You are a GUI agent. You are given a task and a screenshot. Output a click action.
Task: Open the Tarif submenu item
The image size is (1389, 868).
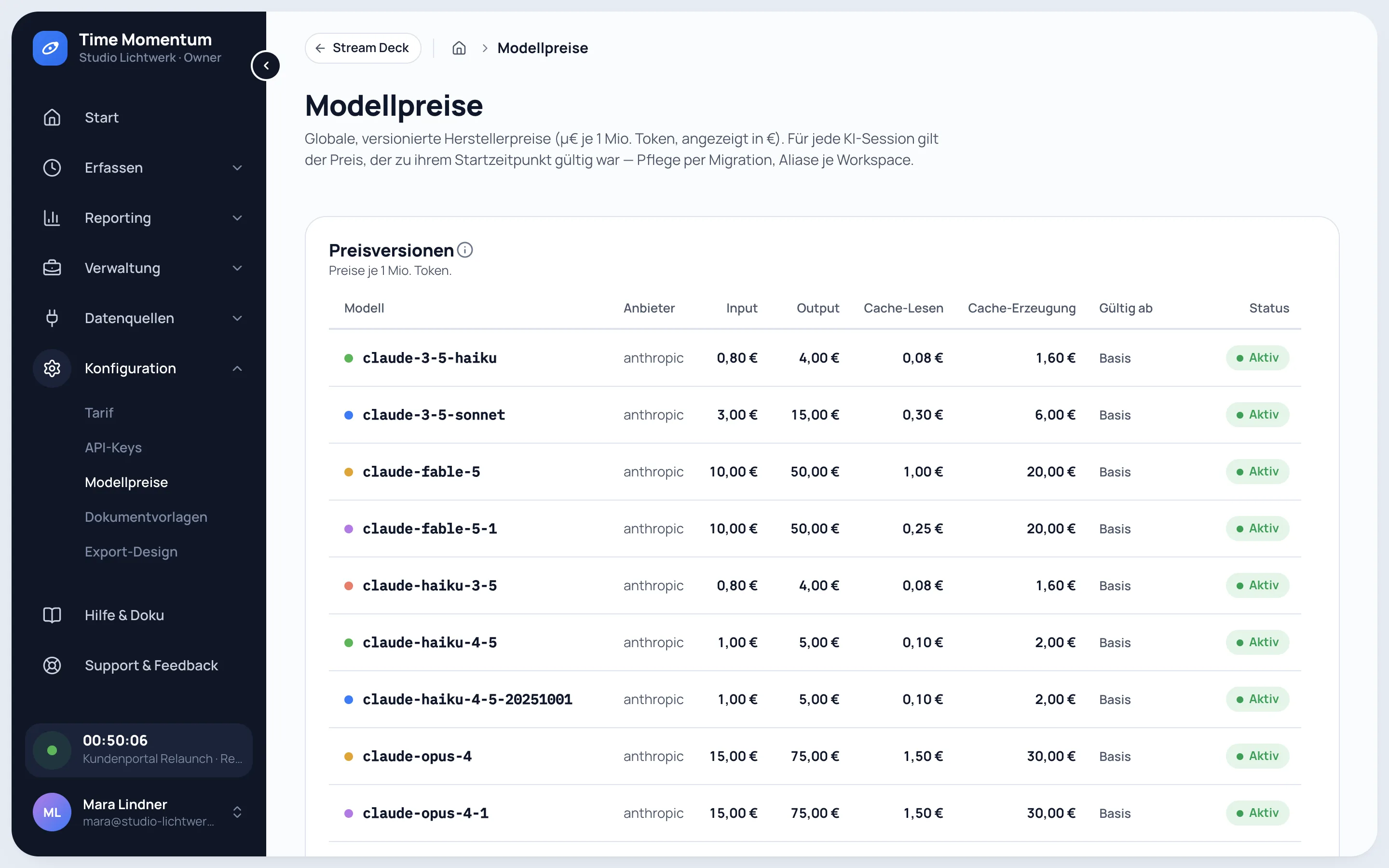pos(99,413)
